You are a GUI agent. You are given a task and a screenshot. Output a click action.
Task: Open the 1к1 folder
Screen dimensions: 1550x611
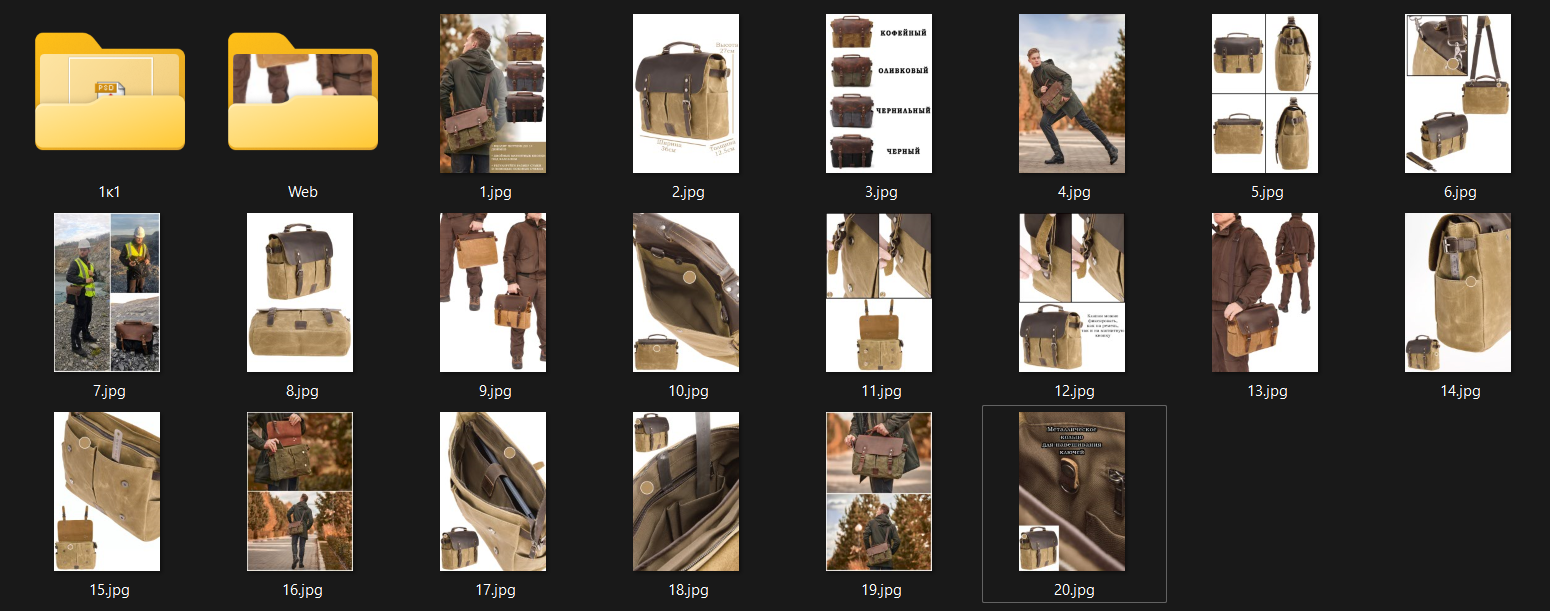click(x=110, y=92)
